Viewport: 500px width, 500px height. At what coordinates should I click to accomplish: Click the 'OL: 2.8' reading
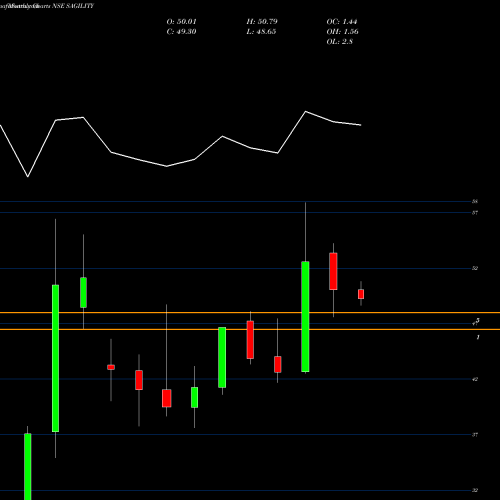(339, 42)
